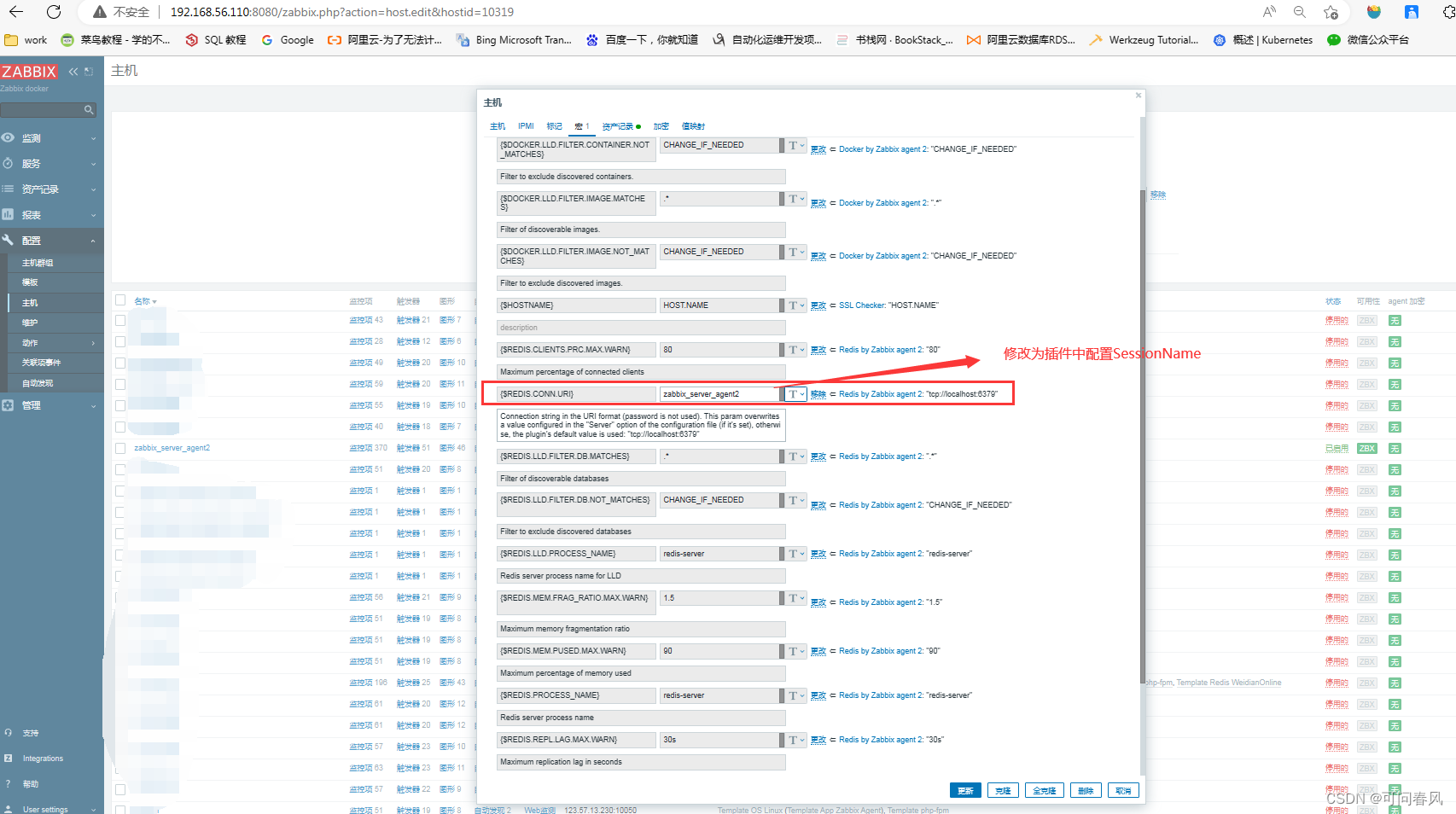Screen dimensions: 1456x814
Task: Open 模板 in sidebar
Action: [x=30, y=282]
